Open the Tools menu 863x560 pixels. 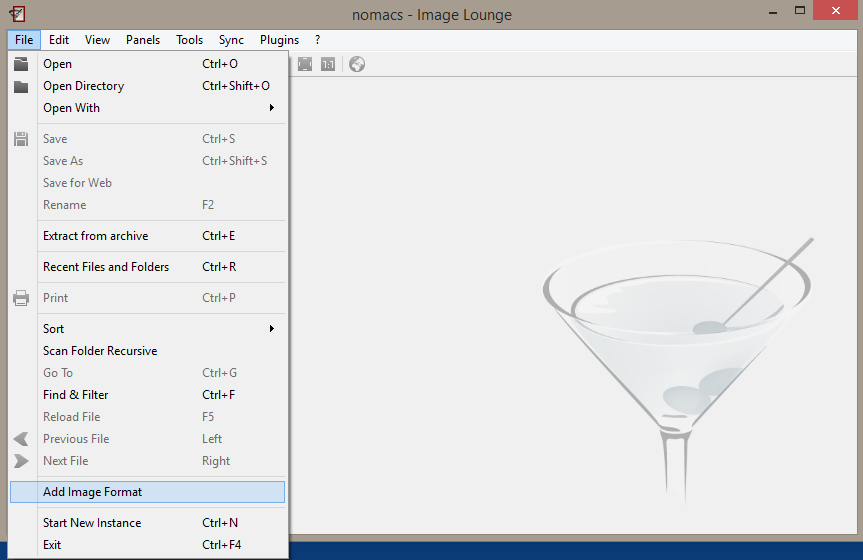pos(189,40)
